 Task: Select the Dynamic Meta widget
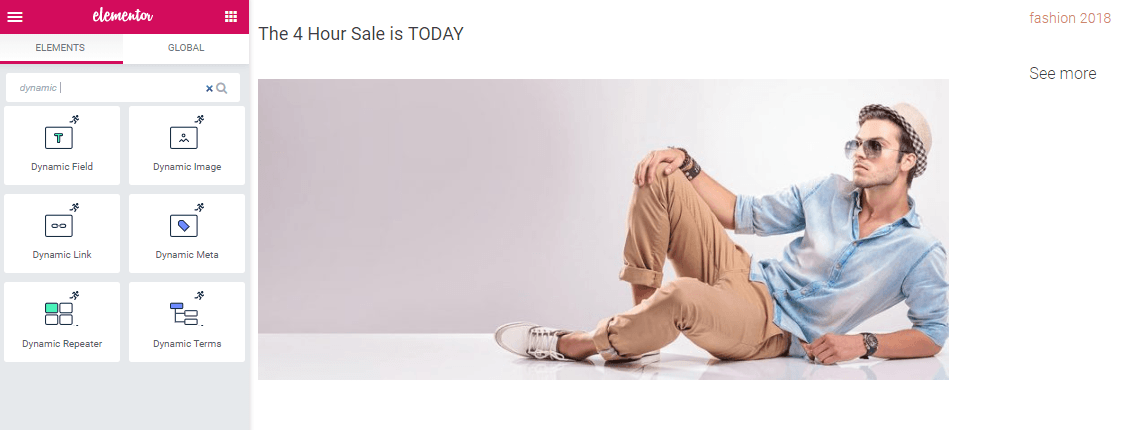click(x=187, y=234)
